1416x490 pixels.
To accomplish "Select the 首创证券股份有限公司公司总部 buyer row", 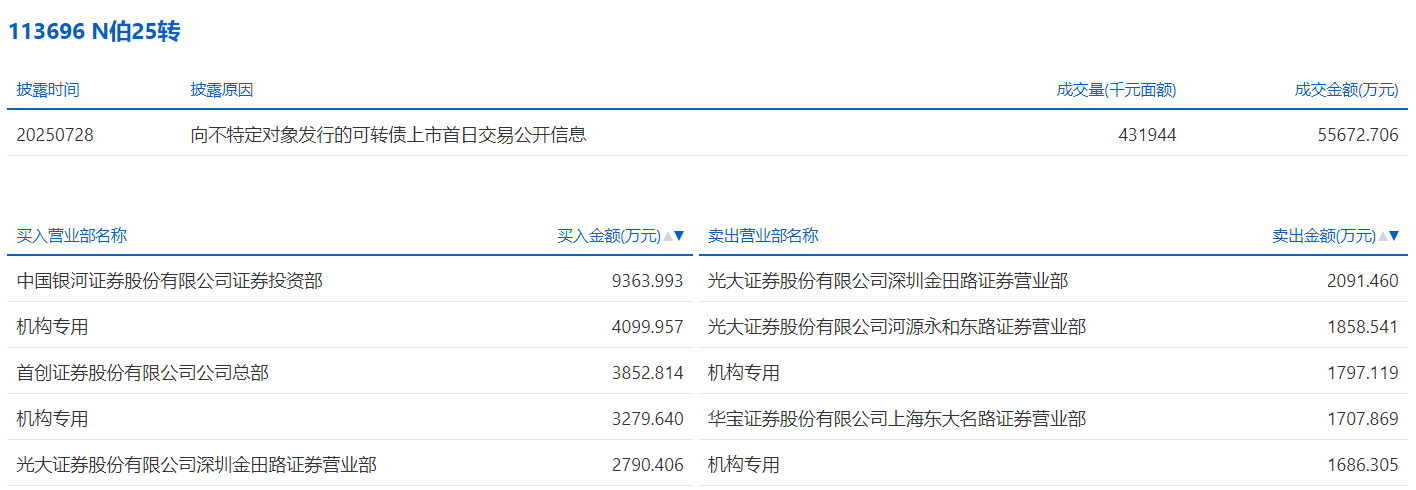I will point(143,373).
